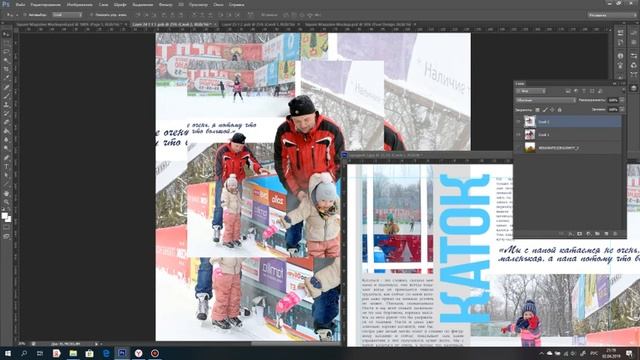Open the Auto-select target dropdown
Viewport: 640px width, 360px height.
point(67,15)
